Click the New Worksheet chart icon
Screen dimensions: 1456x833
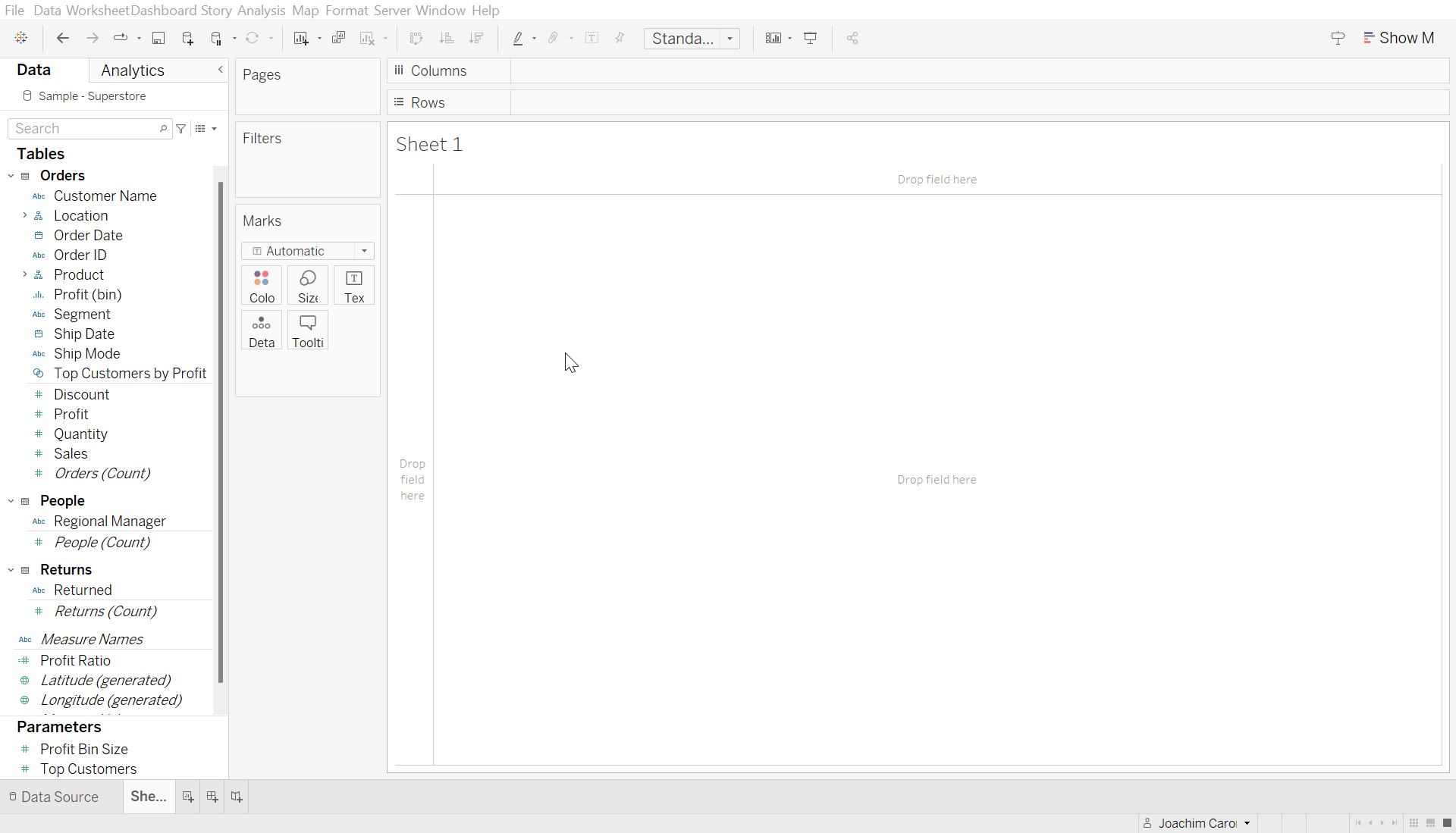[x=301, y=38]
